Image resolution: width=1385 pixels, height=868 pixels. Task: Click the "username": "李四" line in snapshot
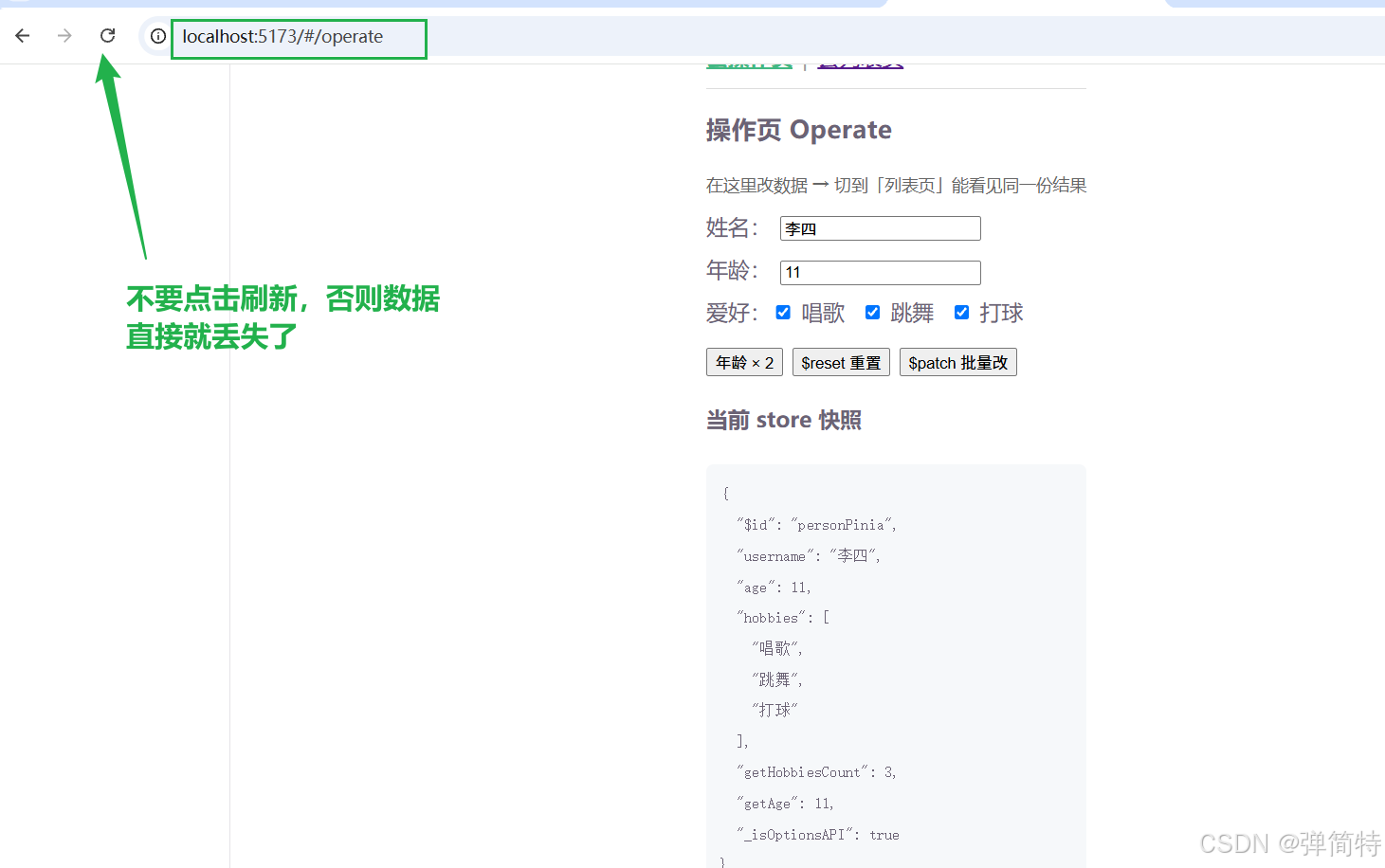tap(809, 556)
